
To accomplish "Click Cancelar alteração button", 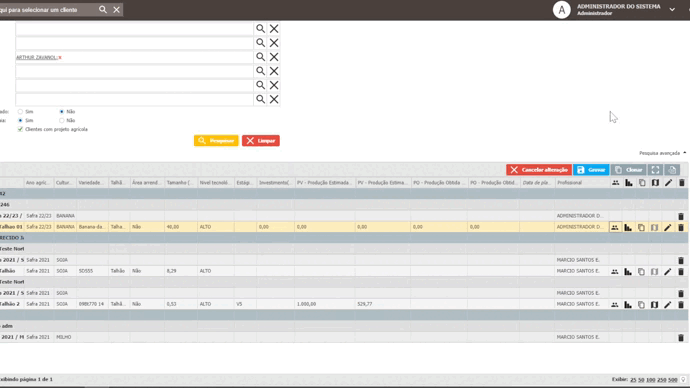I will (539, 170).
